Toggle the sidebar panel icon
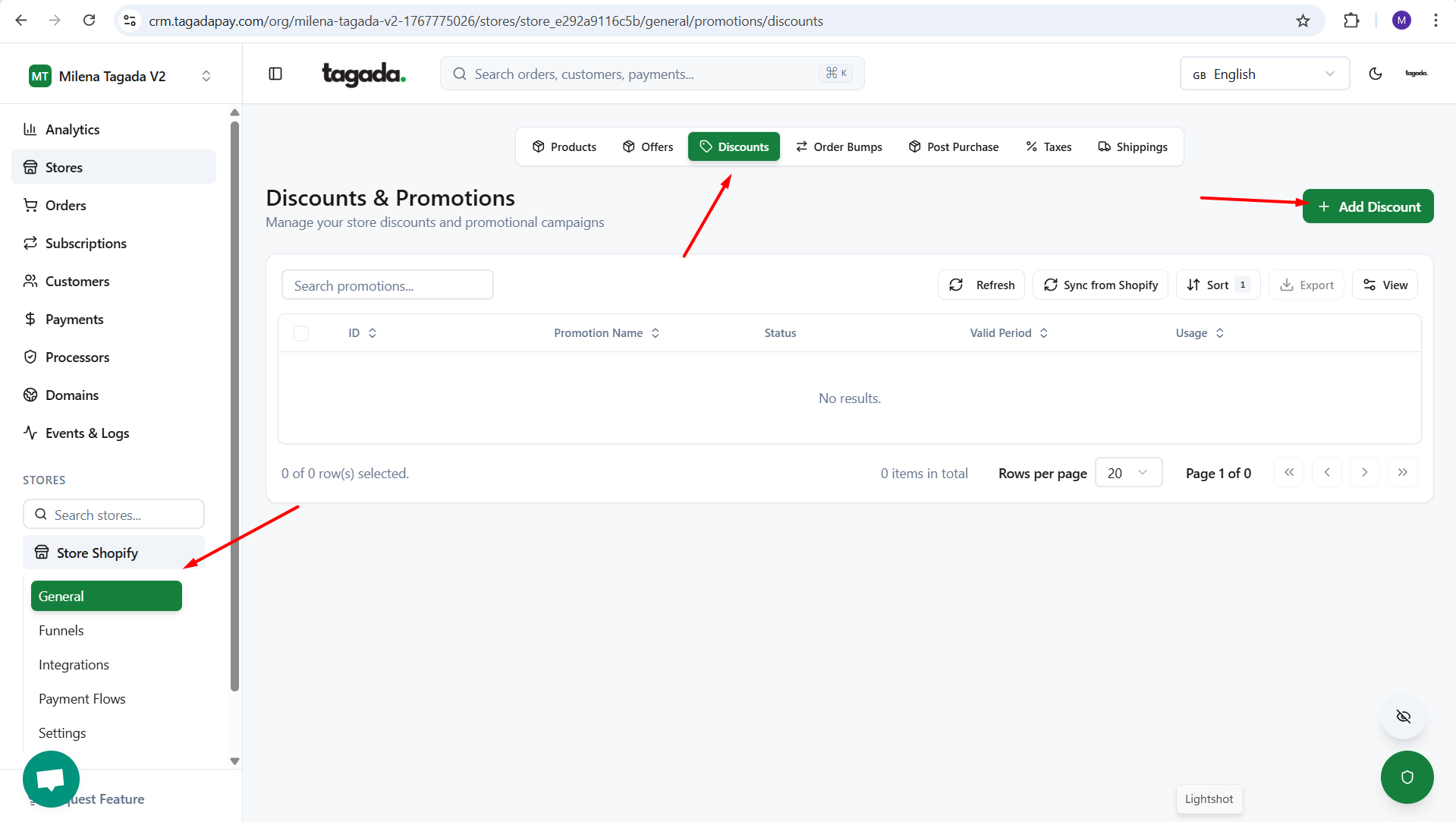Image resolution: width=1456 pixels, height=822 pixels. point(275,74)
